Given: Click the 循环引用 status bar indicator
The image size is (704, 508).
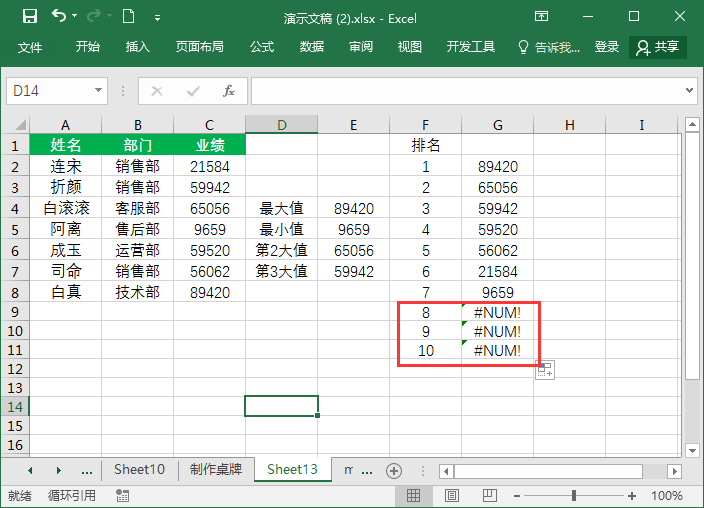Looking at the screenshot, I should click(x=71, y=495).
